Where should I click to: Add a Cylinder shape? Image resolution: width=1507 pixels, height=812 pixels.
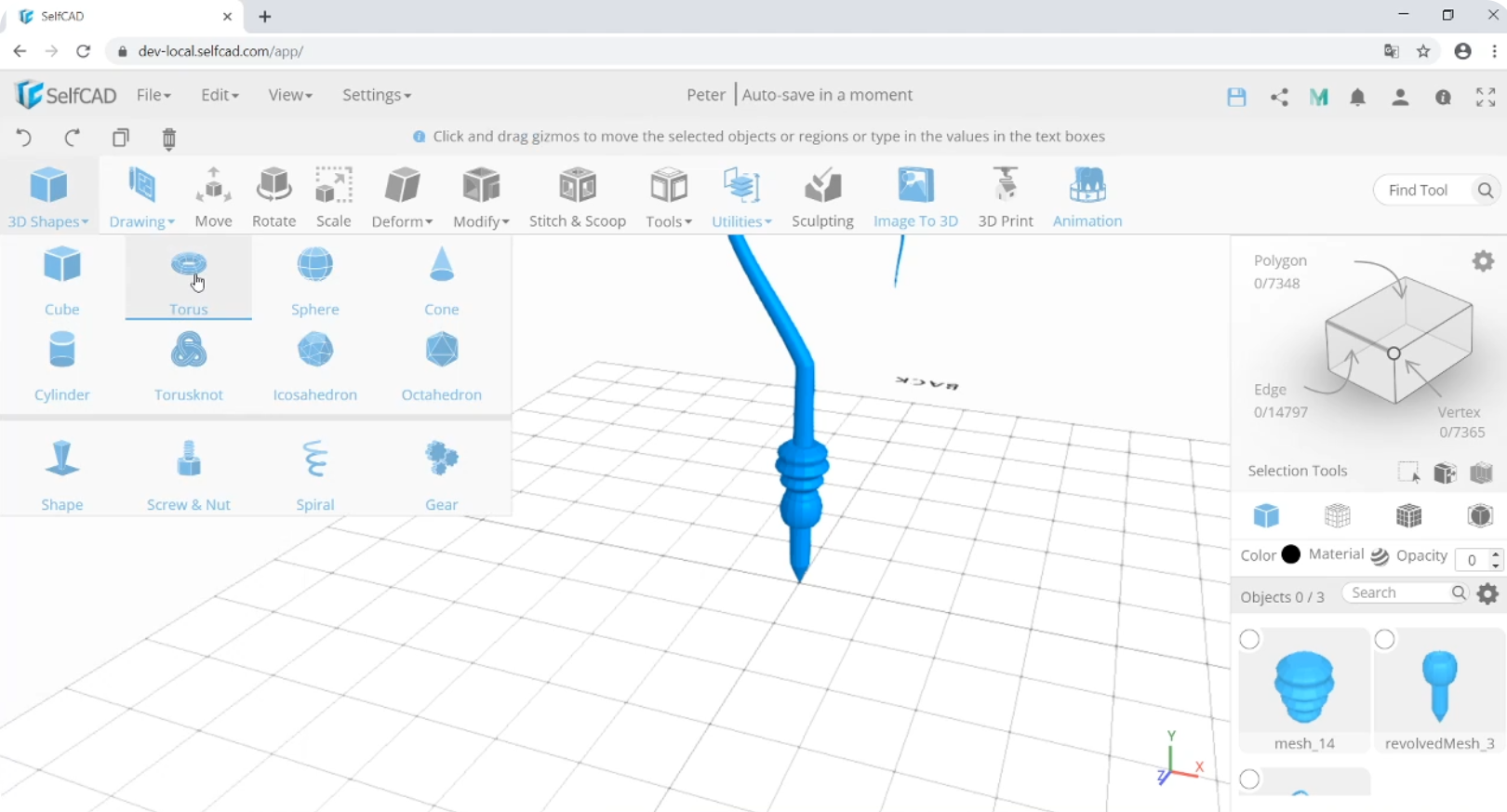(x=62, y=366)
